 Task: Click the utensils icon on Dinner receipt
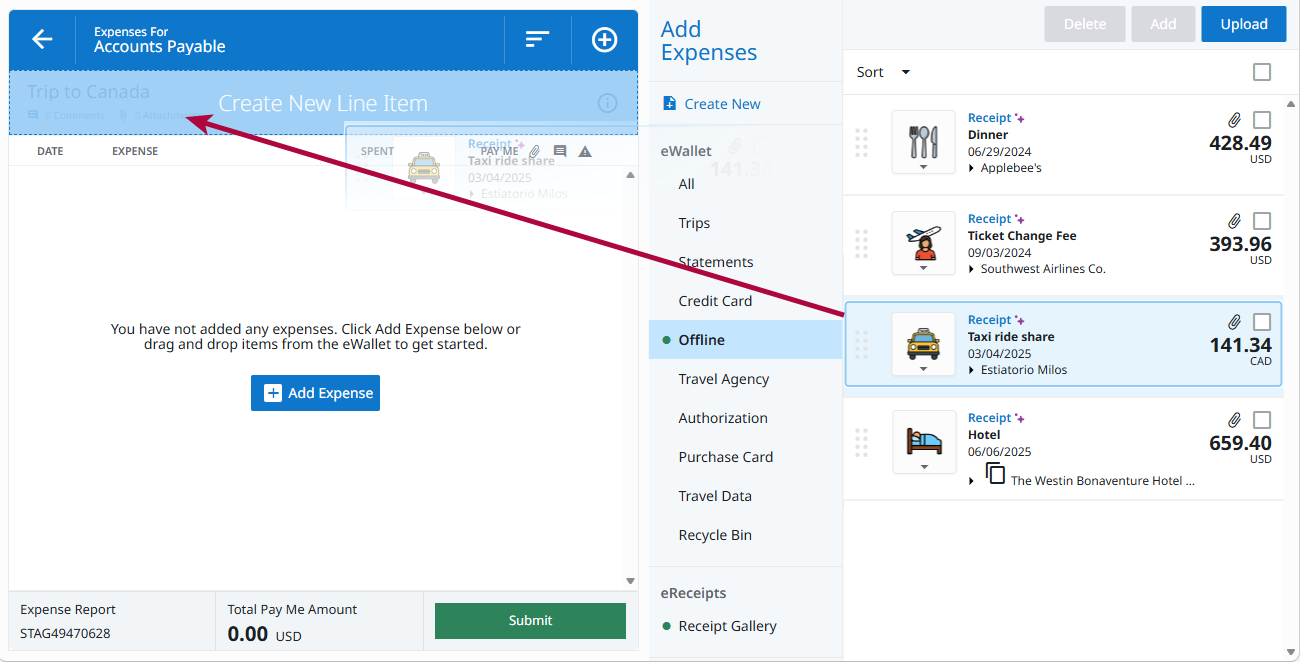[923, 140]
